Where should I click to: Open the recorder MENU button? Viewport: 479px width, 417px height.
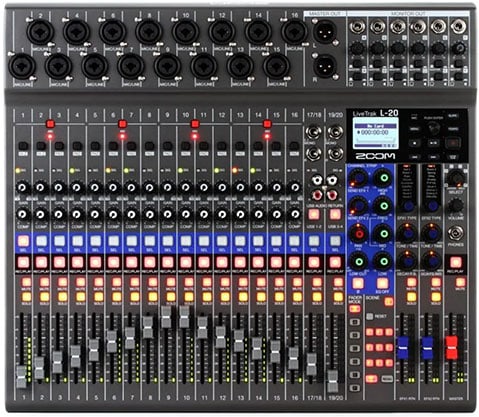(414, 129)
